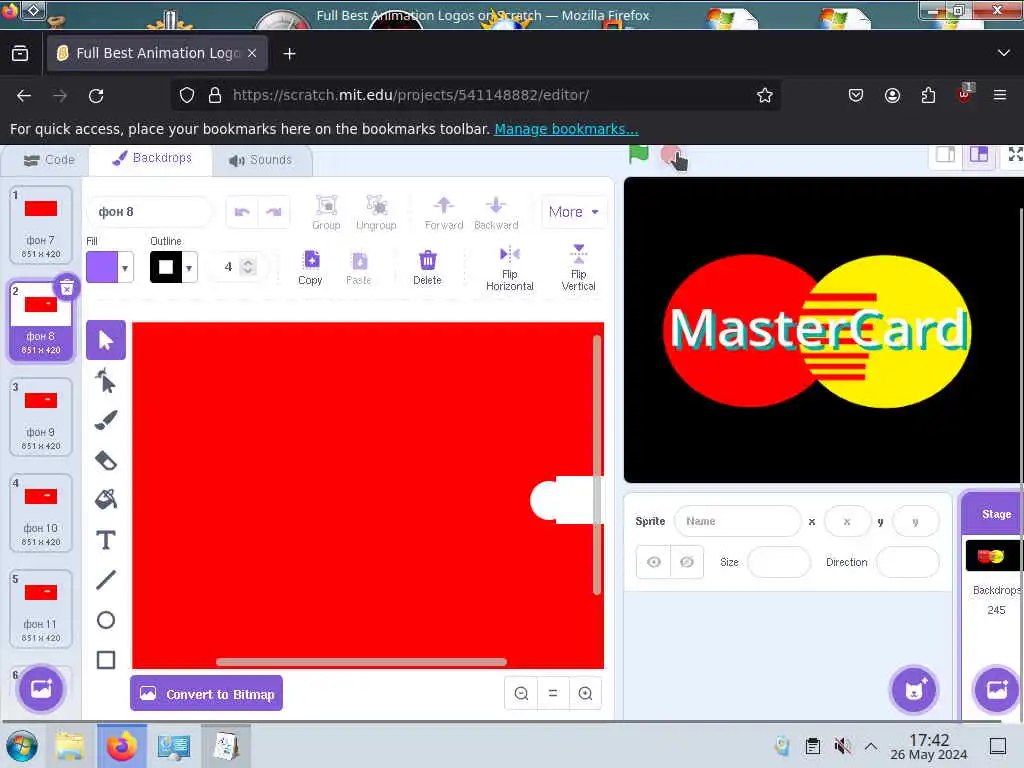Click the canvas horizontal scrollbar
The image size is (1024, 768).
tap(361, 662)
